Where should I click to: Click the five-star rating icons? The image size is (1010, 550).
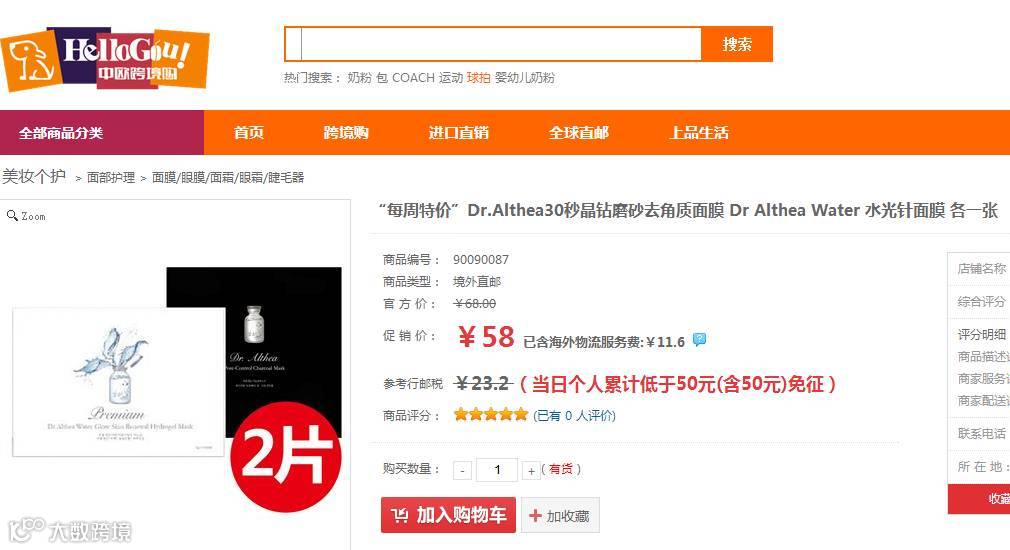(491, 414)
